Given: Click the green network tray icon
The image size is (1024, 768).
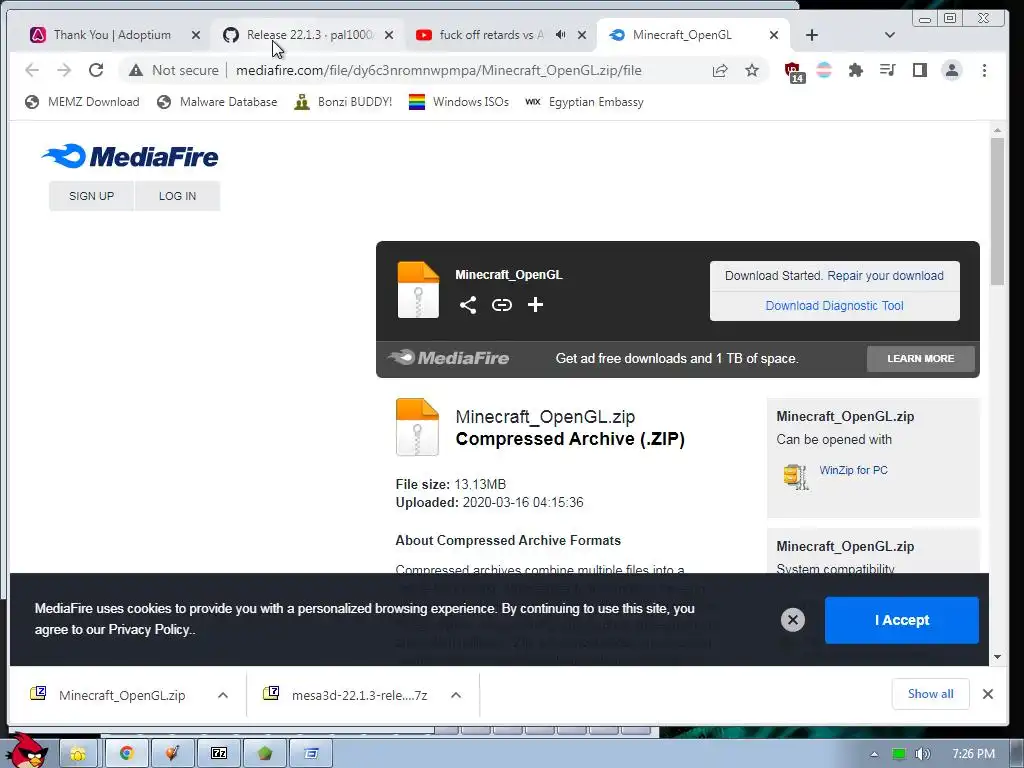Looking at the screenshot, I should pos(899,754).
